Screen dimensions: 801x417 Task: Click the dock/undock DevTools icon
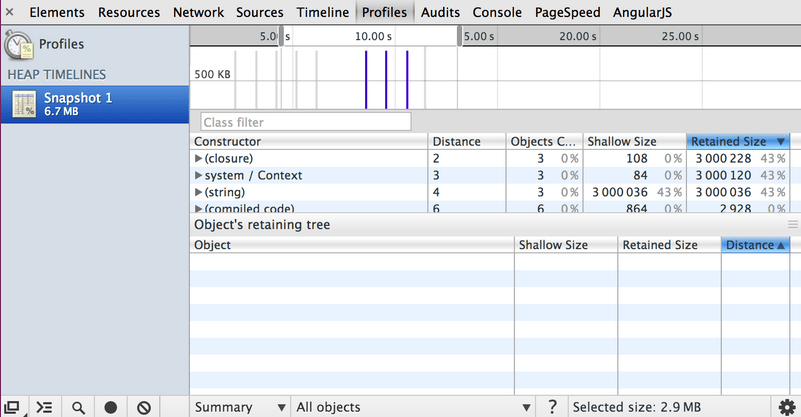coord(12,407)
